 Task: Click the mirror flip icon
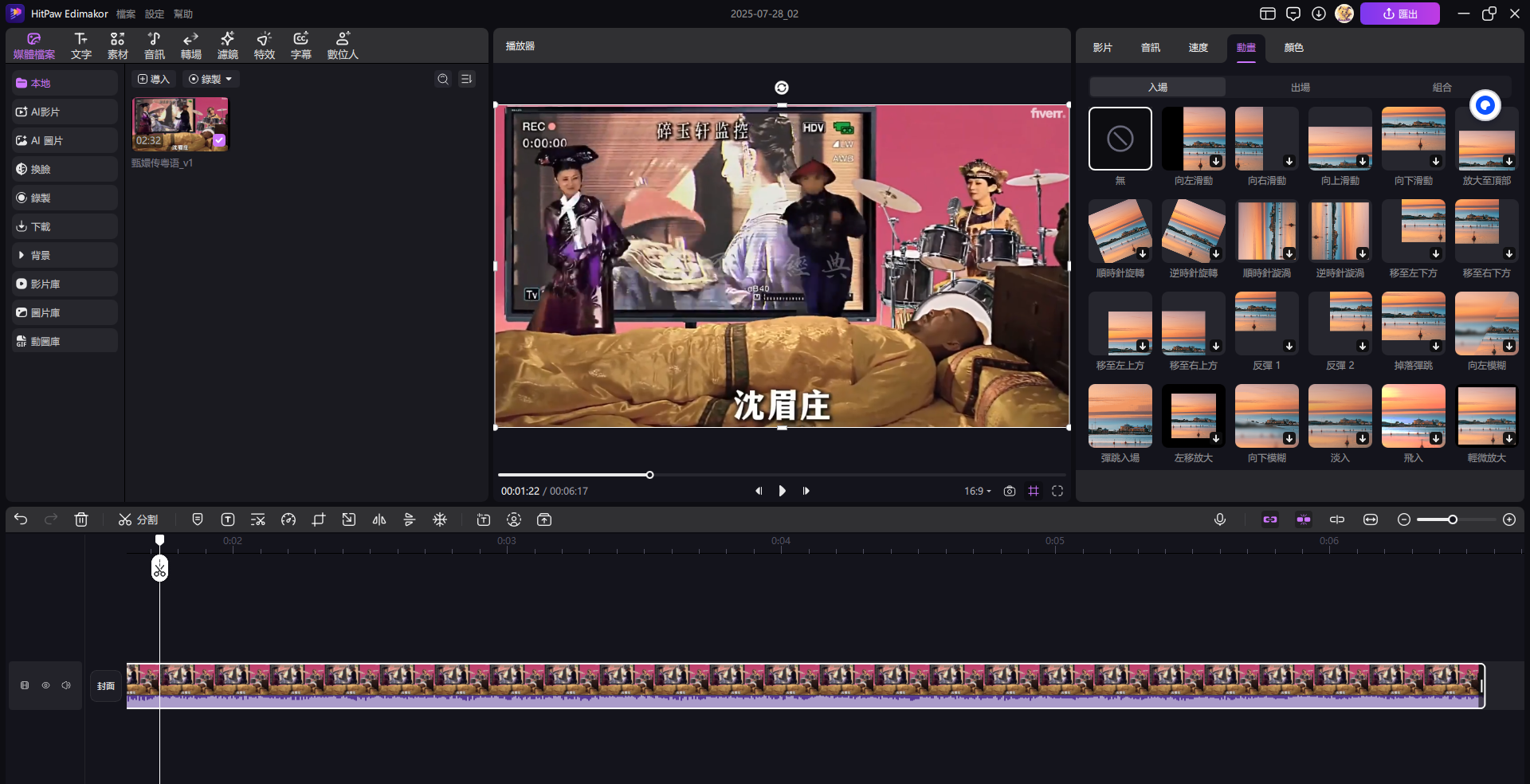tap(379, 519)
